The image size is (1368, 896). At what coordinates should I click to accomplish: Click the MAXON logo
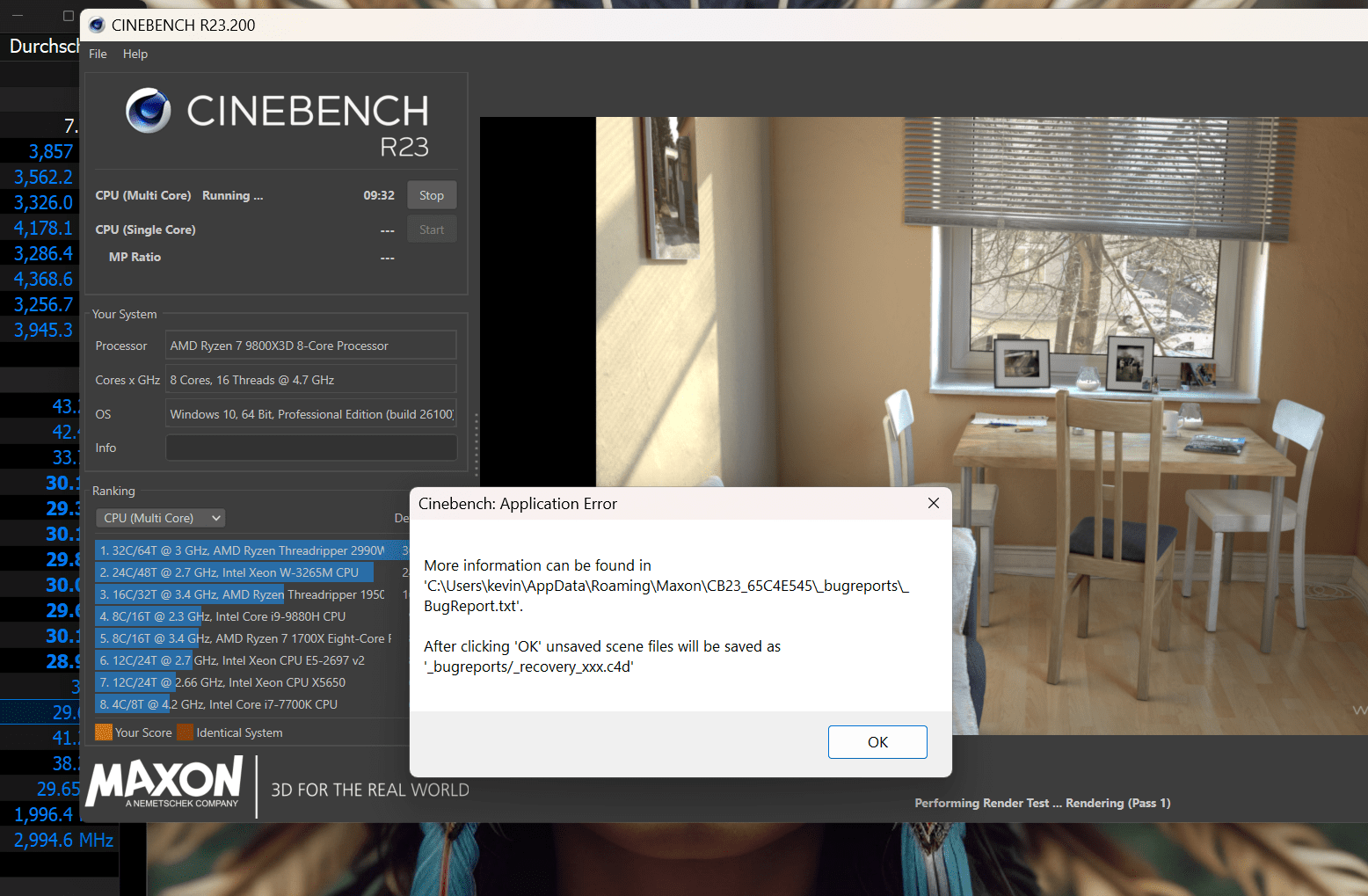pos(164,782)
